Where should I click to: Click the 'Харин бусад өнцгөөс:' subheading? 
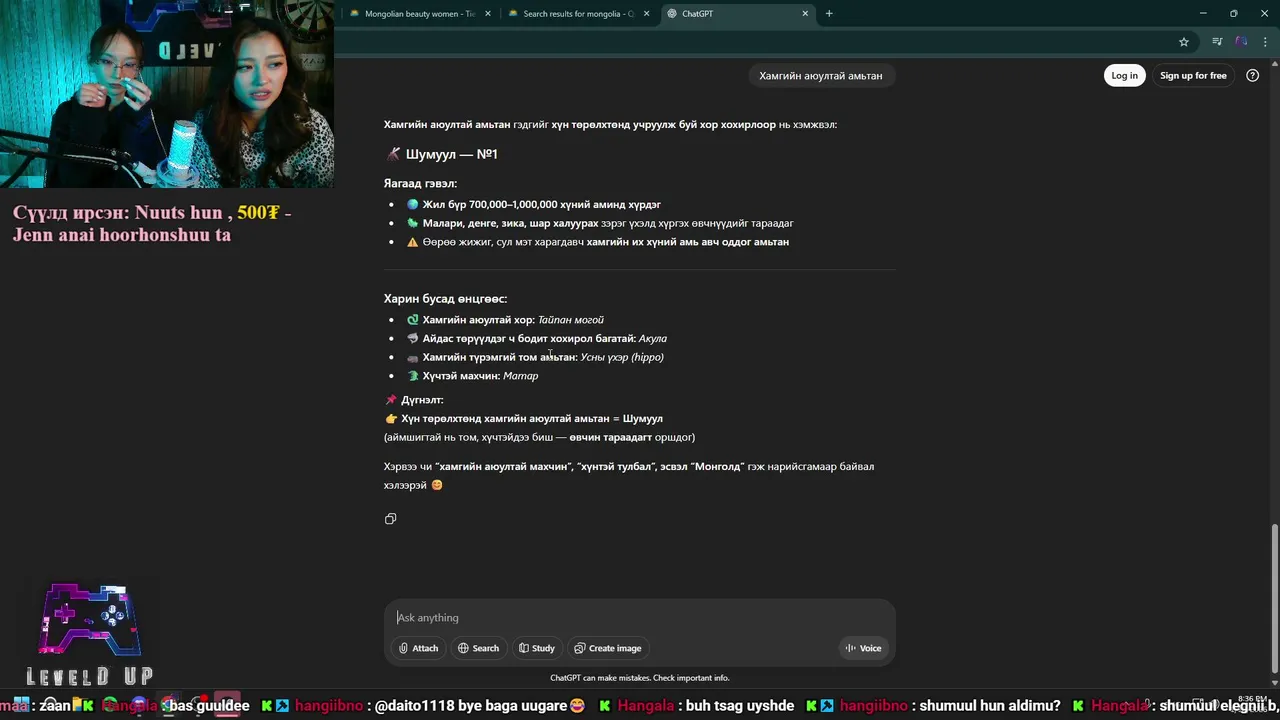(x=445, y=299)
